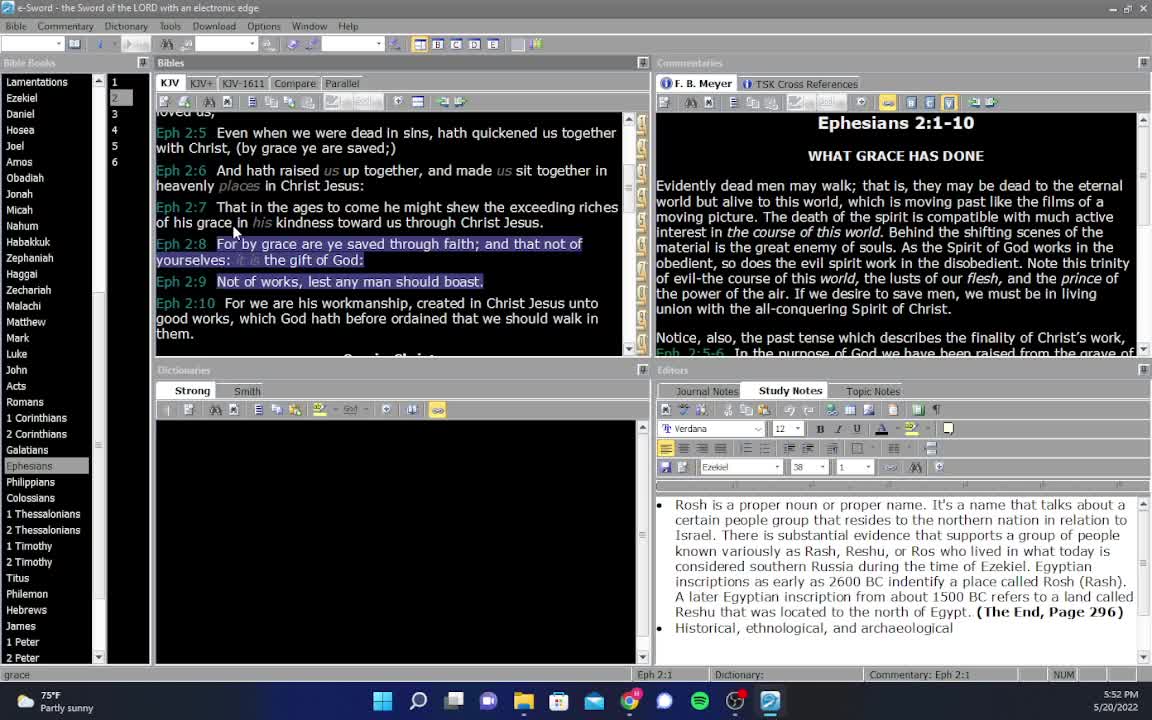
Task: Toggle left alignment in editor toolbar
Action: [x=665, y=448]
